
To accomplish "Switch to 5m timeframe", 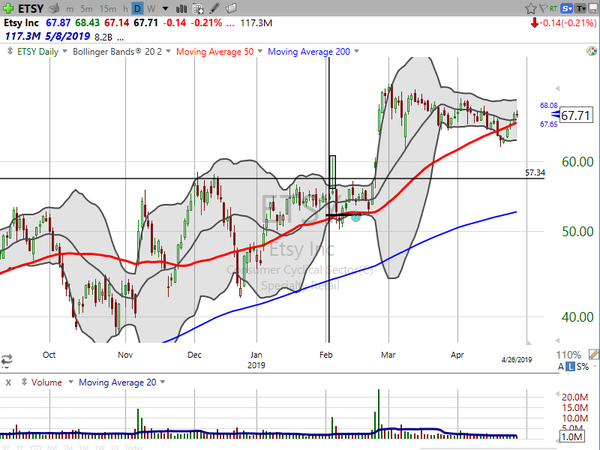I will [x=86, y=8].
